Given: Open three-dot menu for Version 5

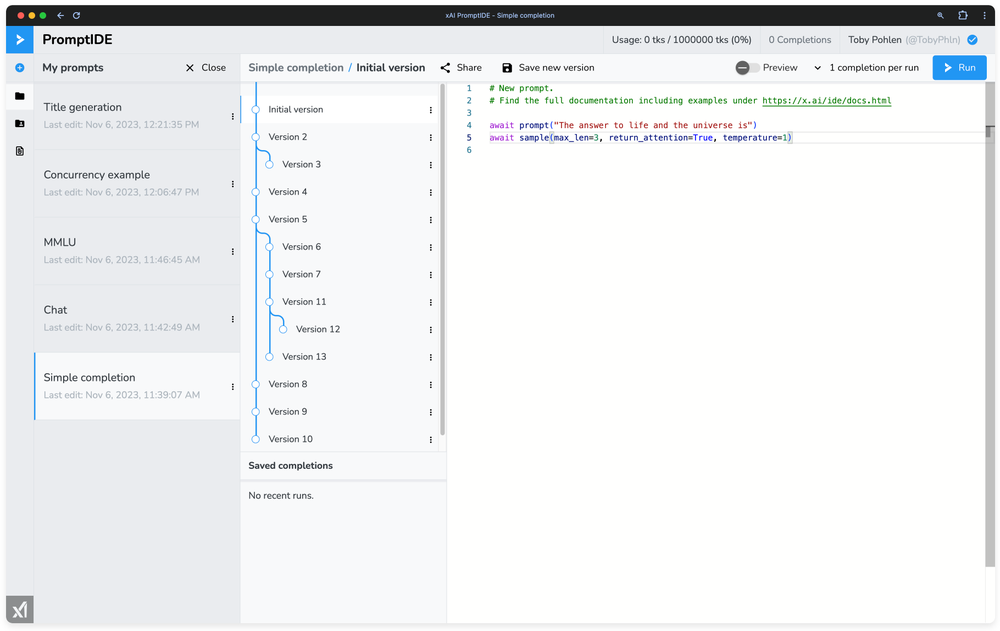Looking at the screenshot, I should pos(431,220).
